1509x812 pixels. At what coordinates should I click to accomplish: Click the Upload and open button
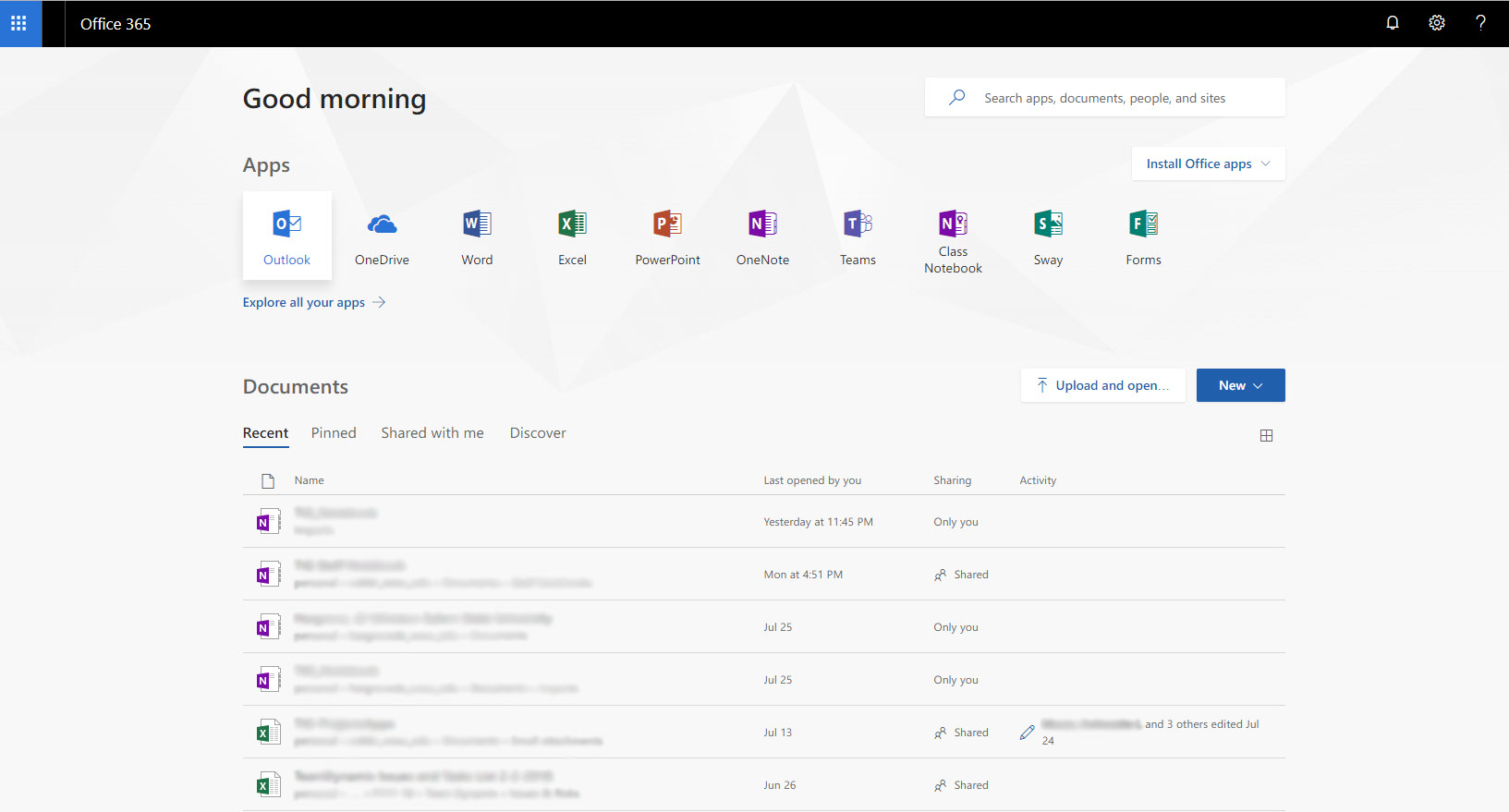coord(1102,385)
